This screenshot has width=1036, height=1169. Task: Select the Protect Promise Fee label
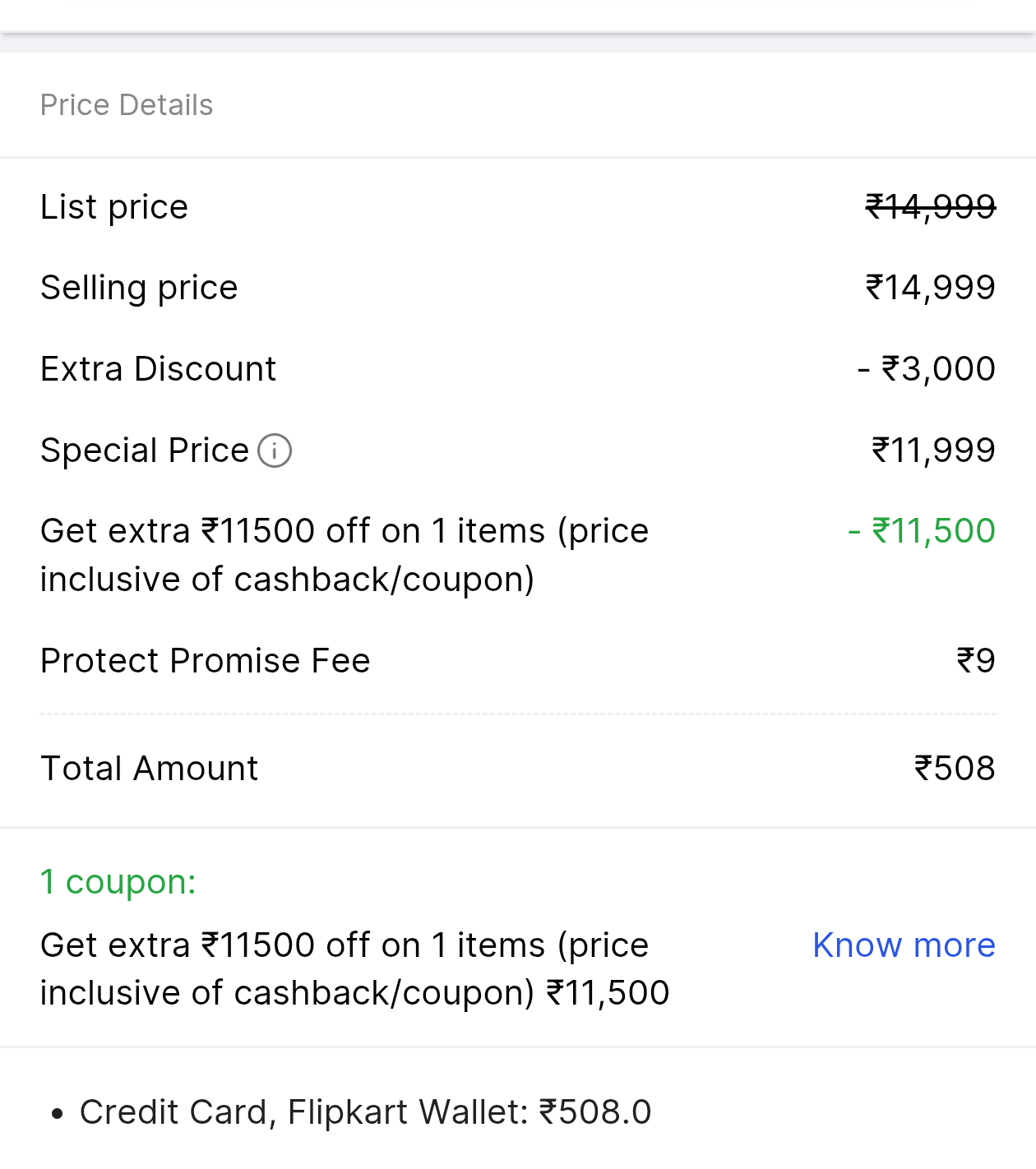(206, 661)
